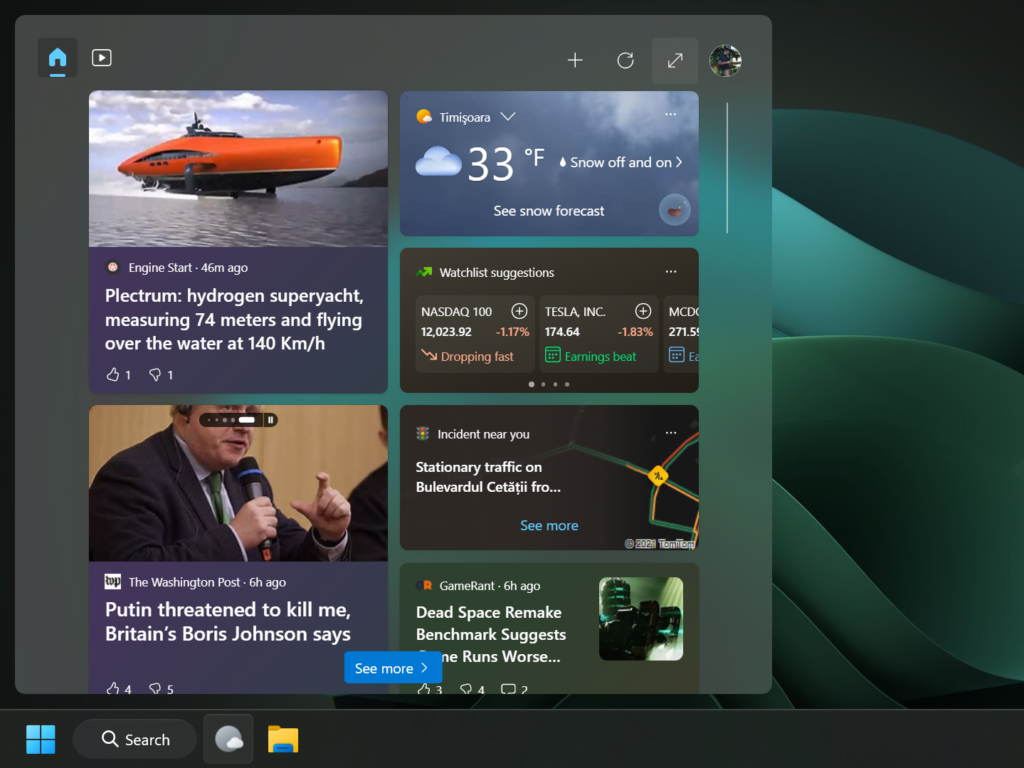Click the taskbar Search box
This screenshot has height=768, width=1024.
point(135,739)
